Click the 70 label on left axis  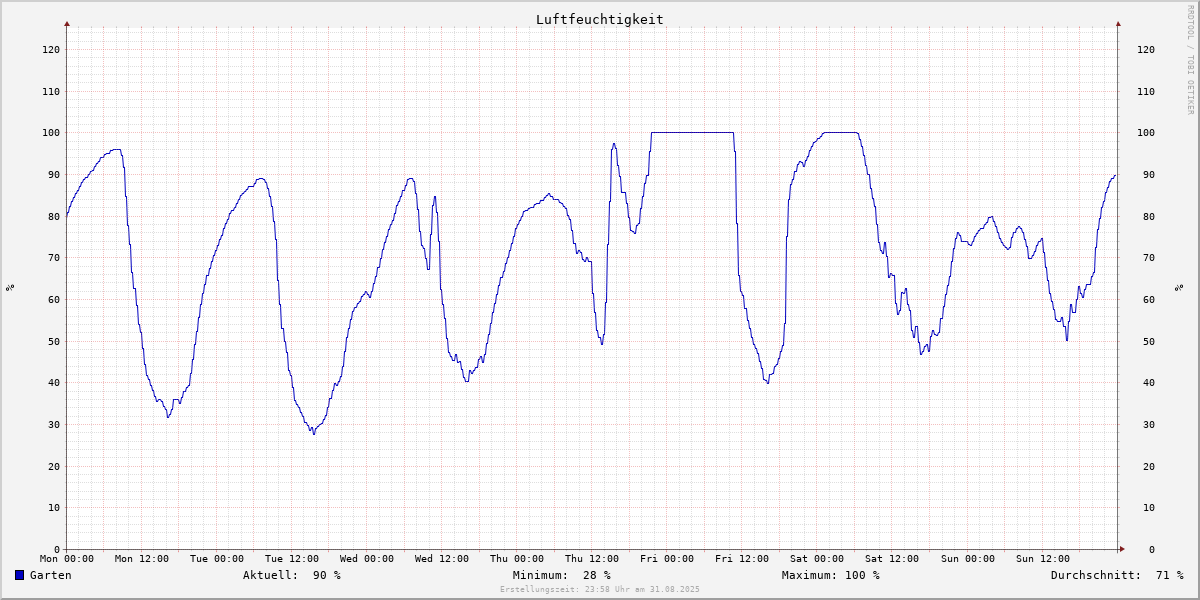(54, 258)
